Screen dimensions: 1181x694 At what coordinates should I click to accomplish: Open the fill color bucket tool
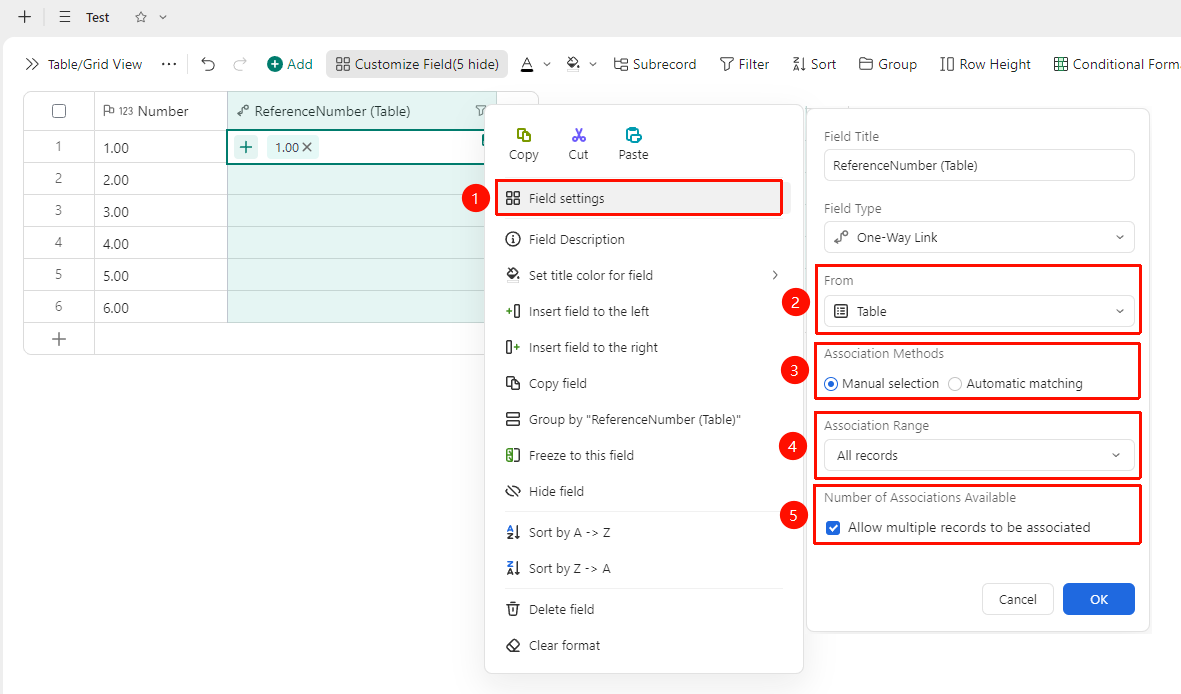click(x=573, y=64)
